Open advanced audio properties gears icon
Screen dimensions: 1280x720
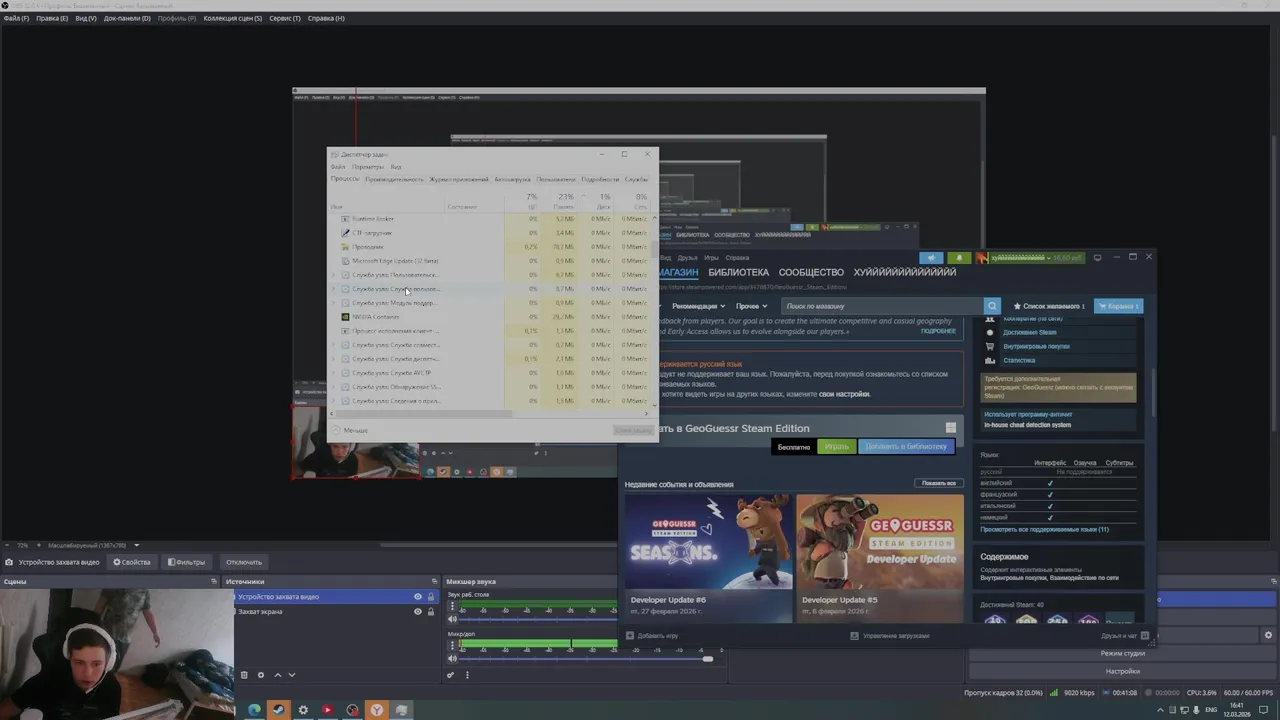click(x=451, y=675)
